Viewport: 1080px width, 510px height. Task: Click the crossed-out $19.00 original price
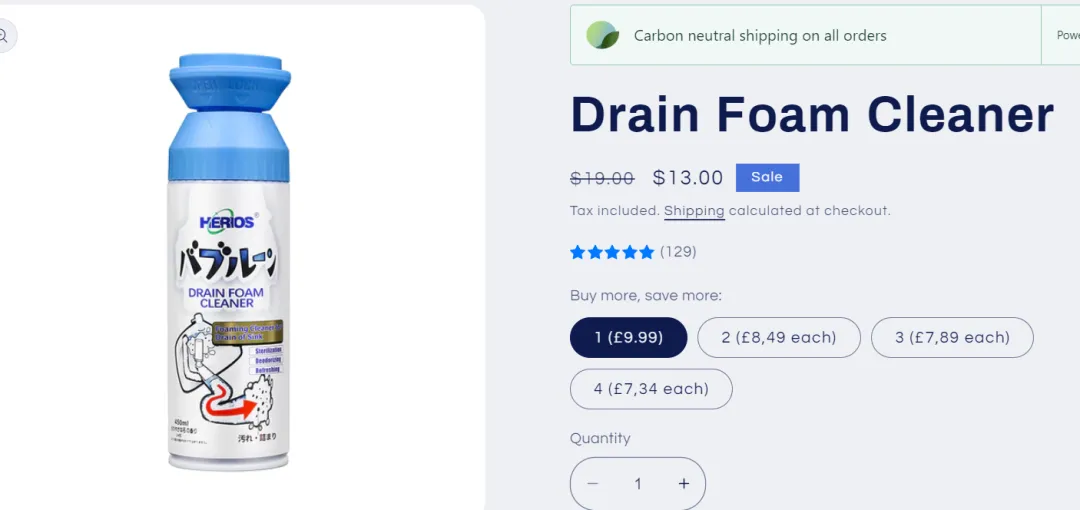coord(602,178)
